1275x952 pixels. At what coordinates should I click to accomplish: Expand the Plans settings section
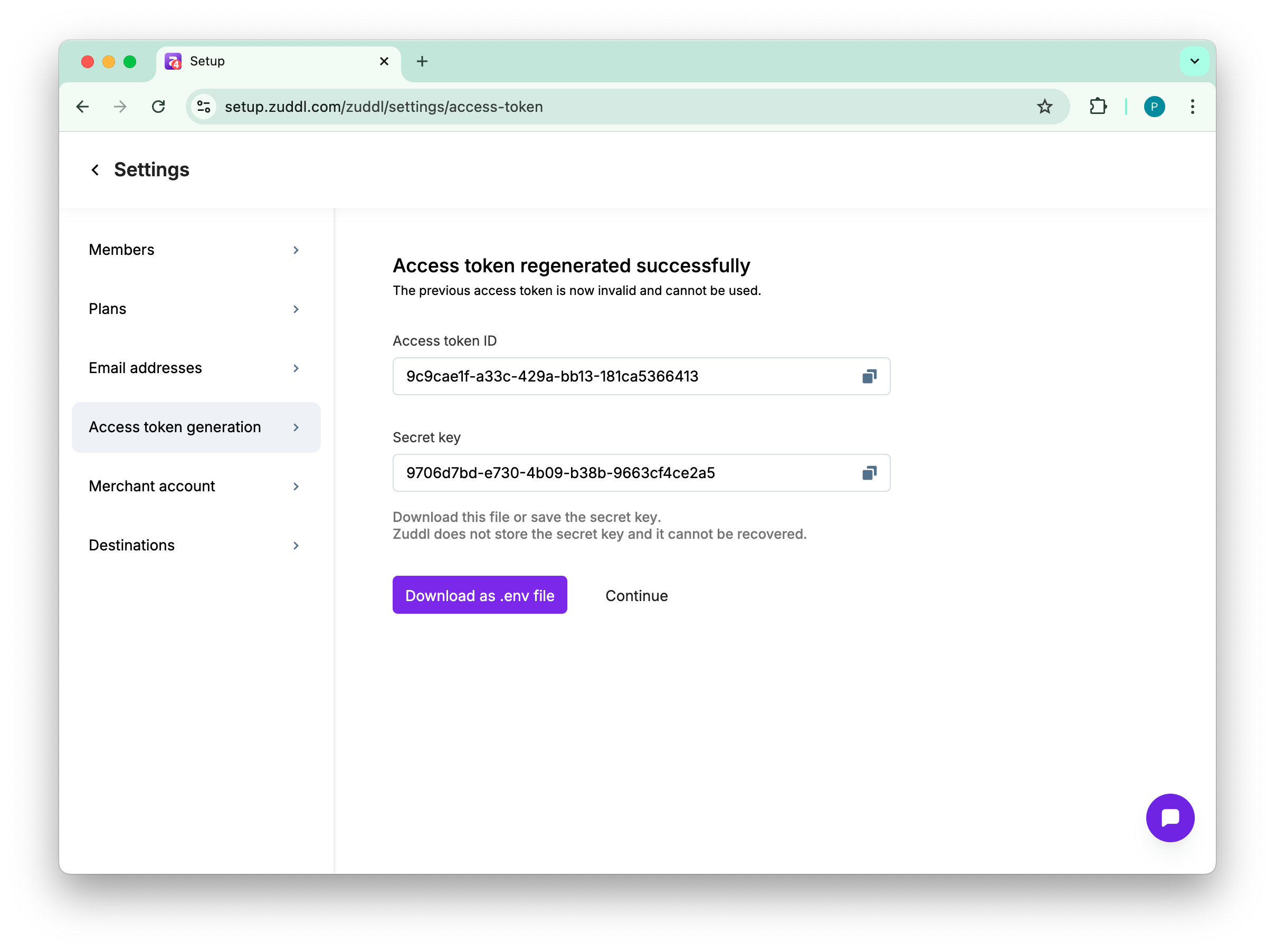pyautogui.click(x=196, y=309)
